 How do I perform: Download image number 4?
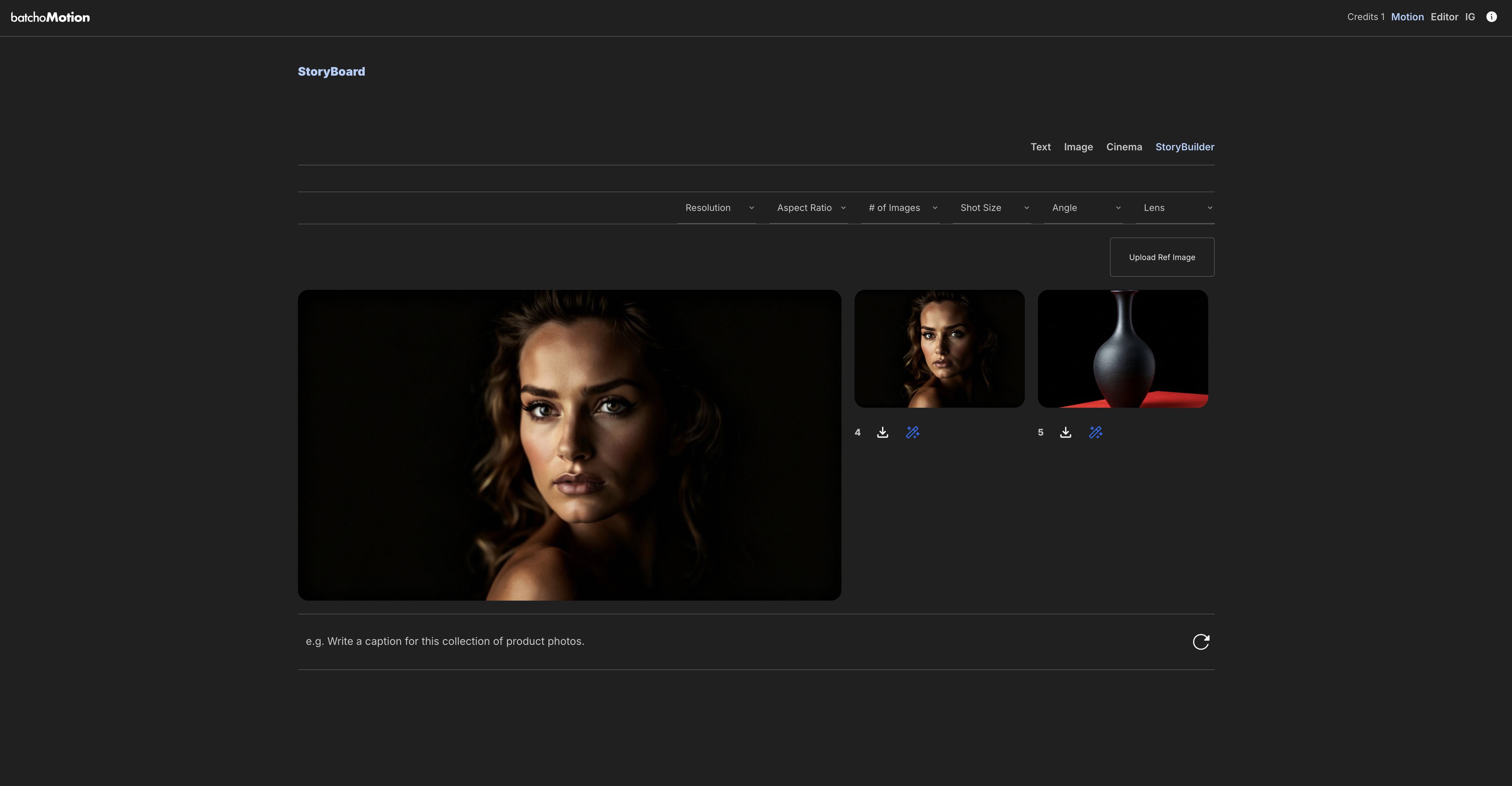882,432
